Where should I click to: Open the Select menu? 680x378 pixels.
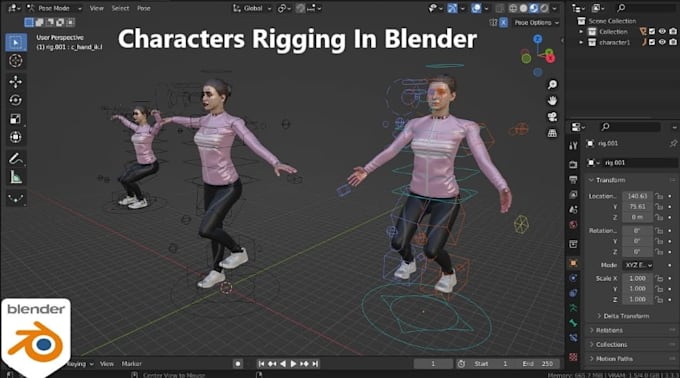point(120,8)
